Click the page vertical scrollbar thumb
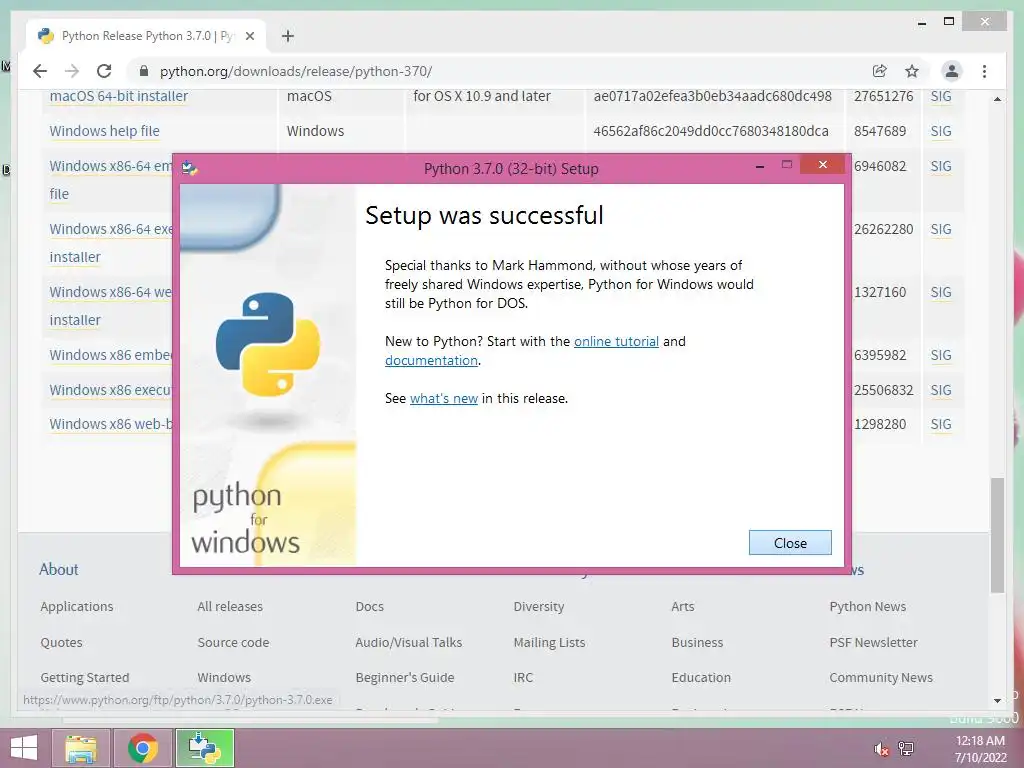Image resolution: width=1024 pixels, height=768 pixels. (x=997, y=536)
